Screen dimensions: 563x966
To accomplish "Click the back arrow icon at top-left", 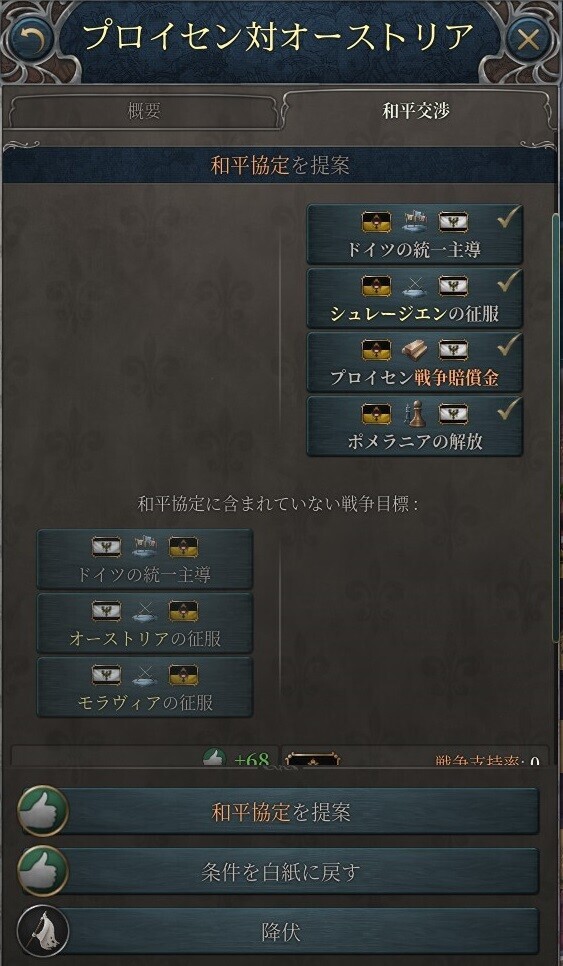I will [30, 39].
